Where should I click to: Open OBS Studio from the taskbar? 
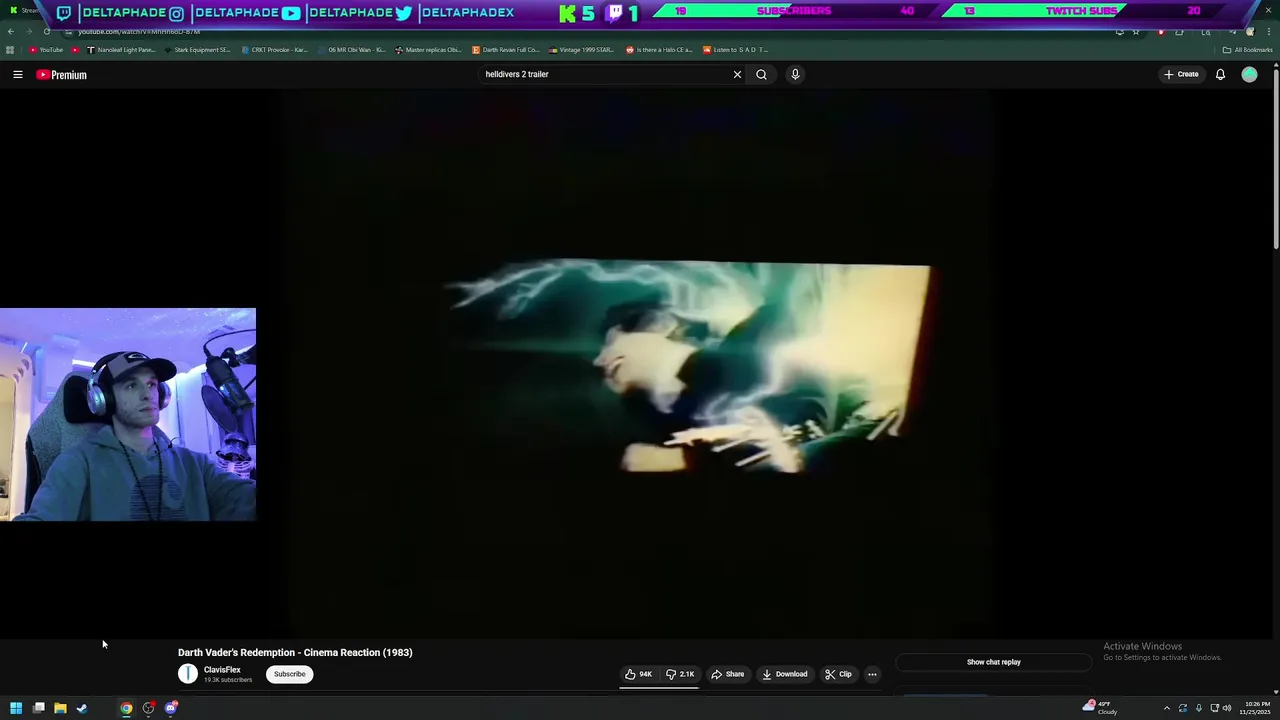tap(148, 708)
